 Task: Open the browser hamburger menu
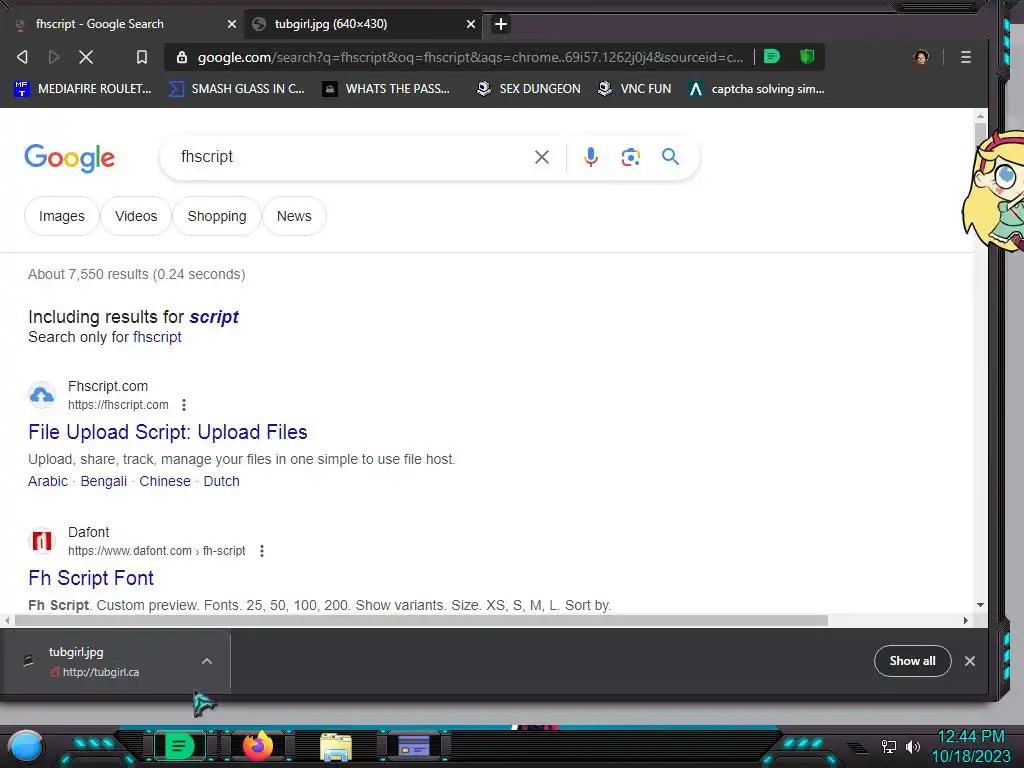tap(966, 57)
